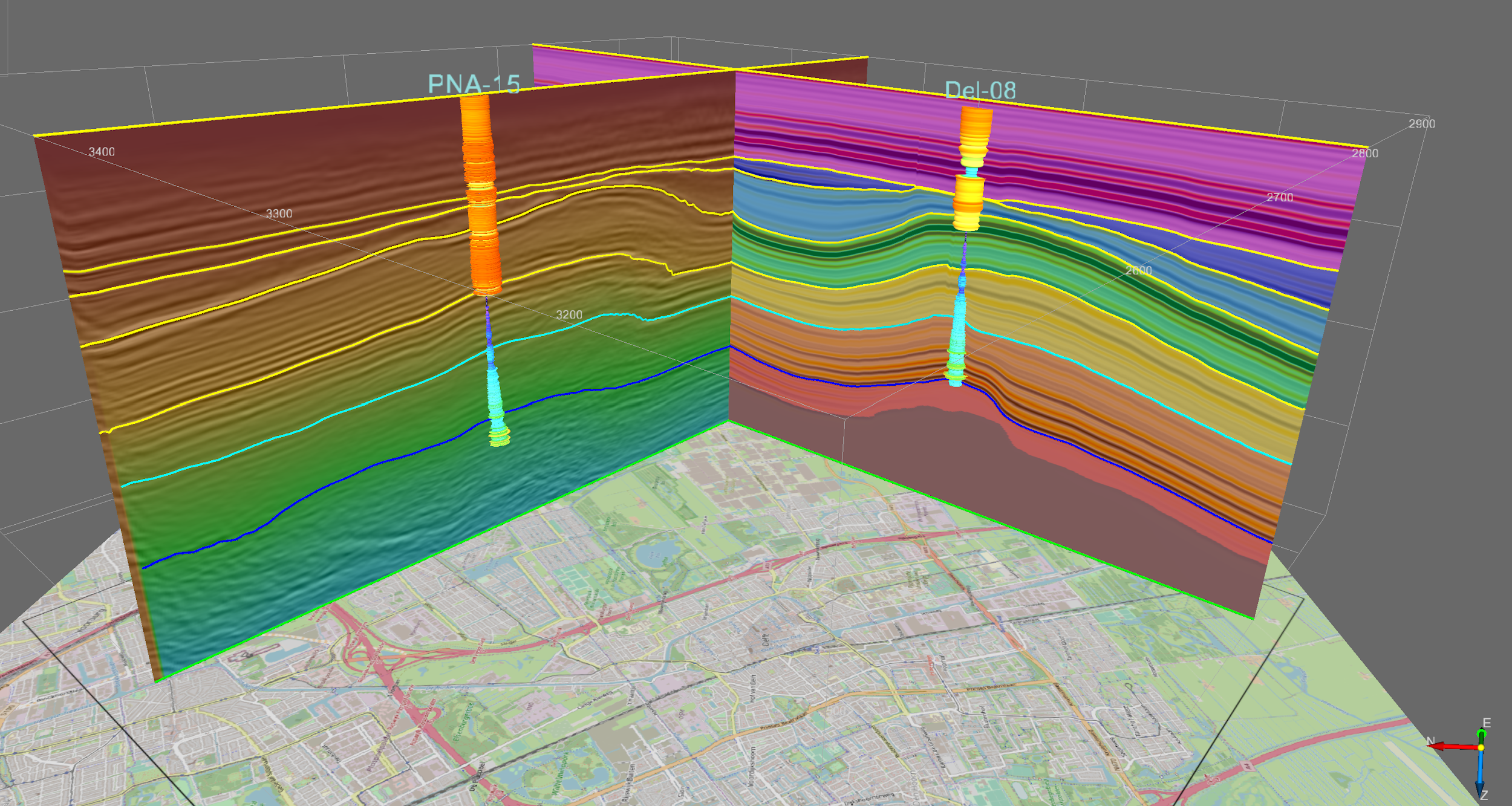The image size is (1512, 806).
Task: Click the 3400 axis tick label
Action: 102,152
